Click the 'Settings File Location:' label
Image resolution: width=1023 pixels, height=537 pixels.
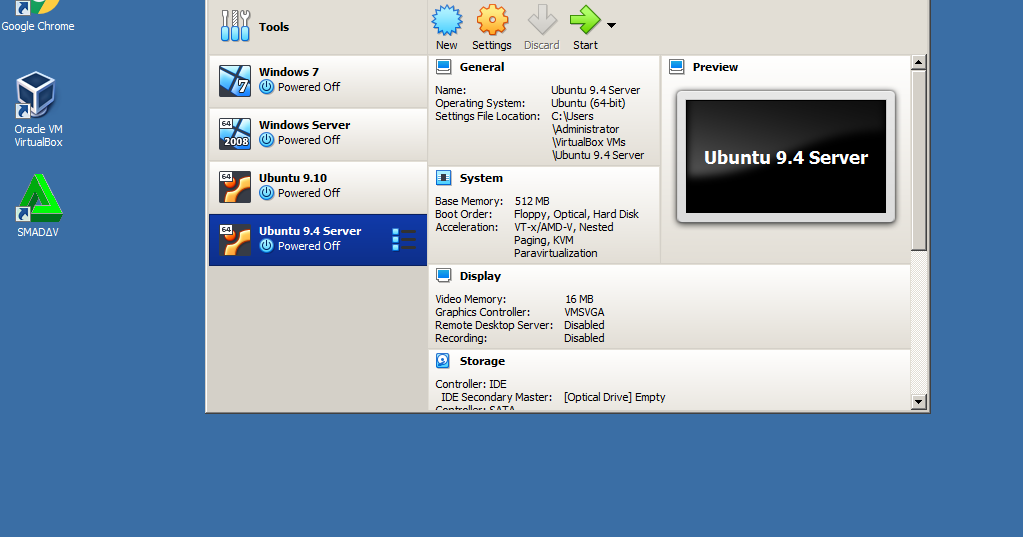(487, 116)
